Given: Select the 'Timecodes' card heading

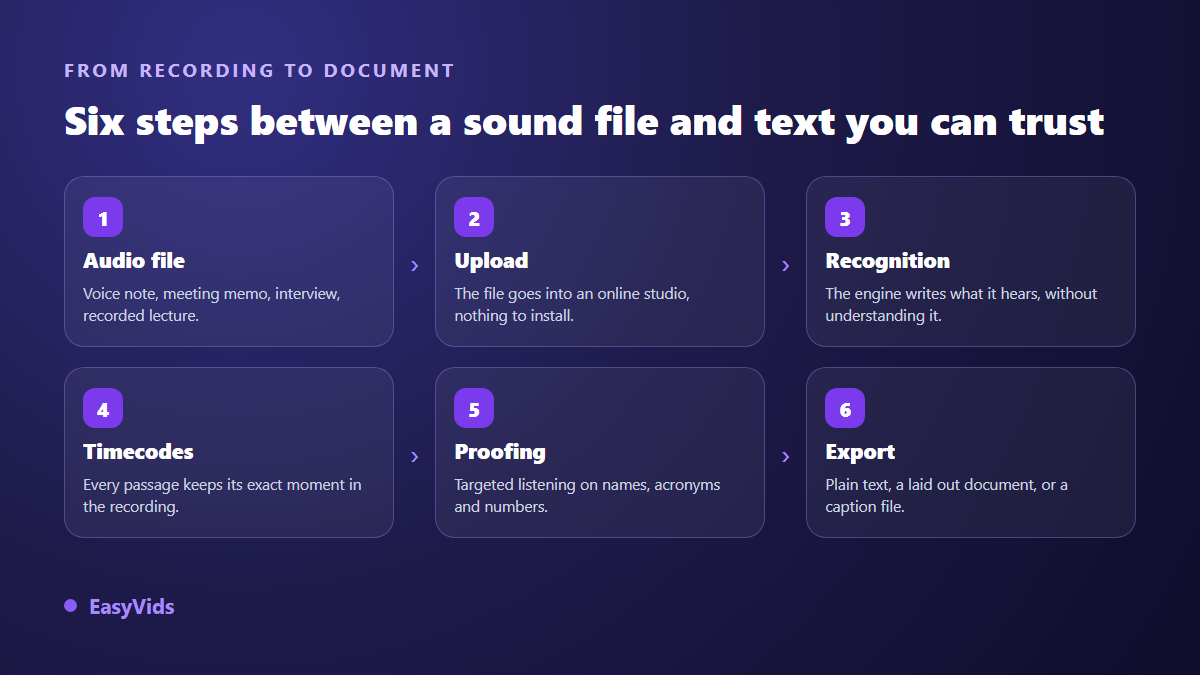Looking at the screenshot, I should coord(138,452).
